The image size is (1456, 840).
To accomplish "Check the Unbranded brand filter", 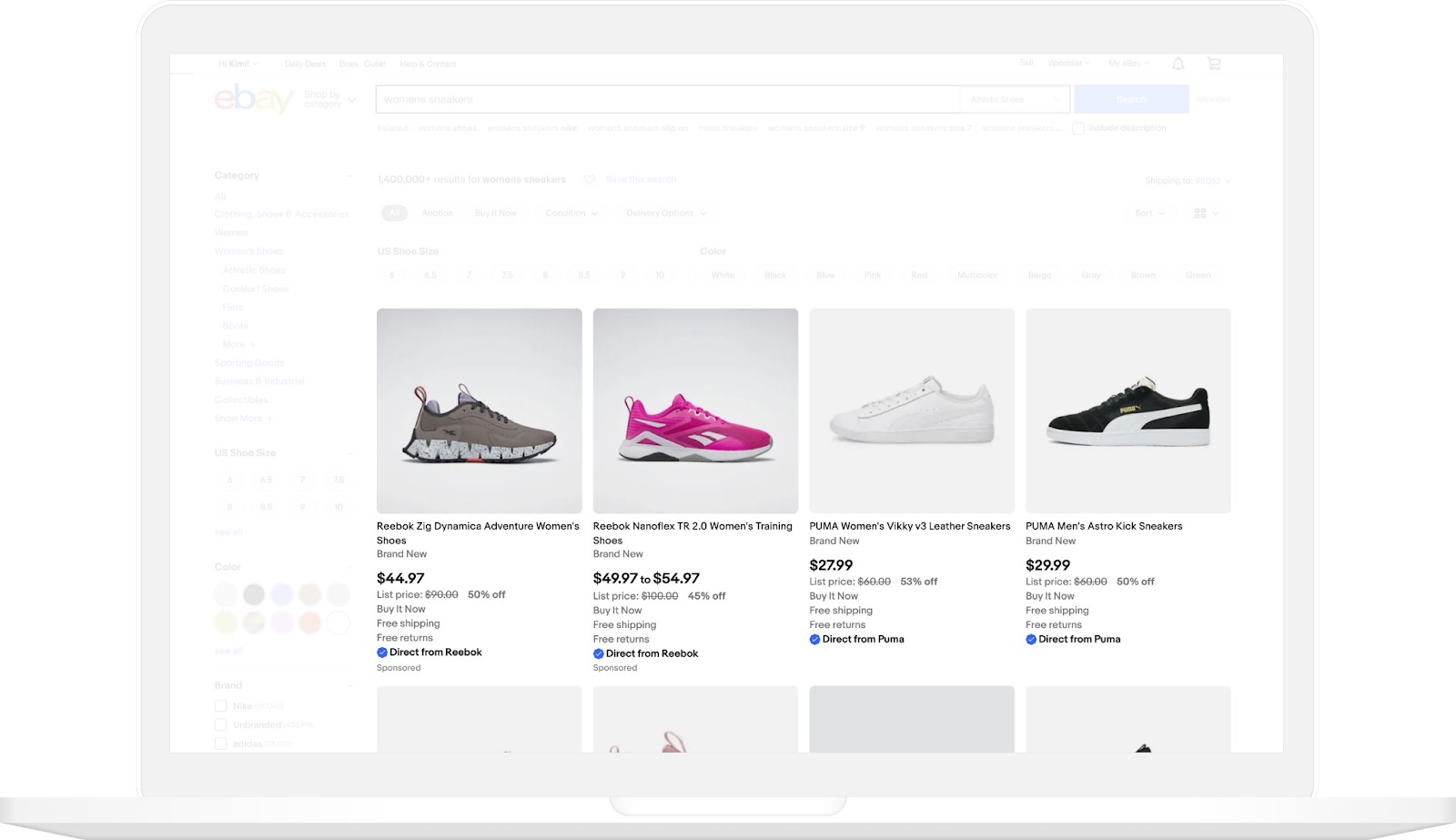I will click(x=220, y=724).
